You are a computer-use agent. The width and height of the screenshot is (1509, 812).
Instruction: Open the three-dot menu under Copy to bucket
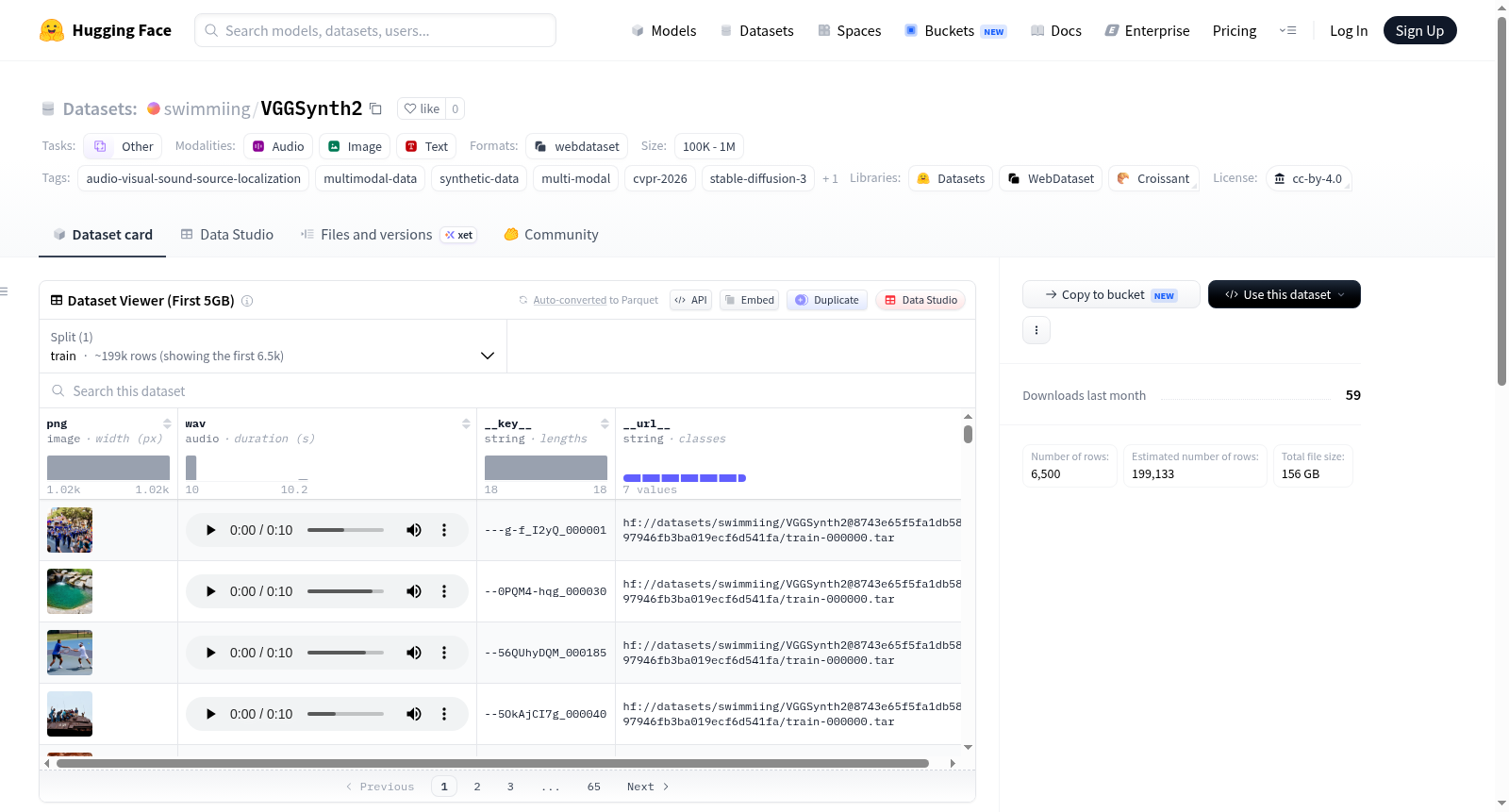click(x=1036, y=330)
